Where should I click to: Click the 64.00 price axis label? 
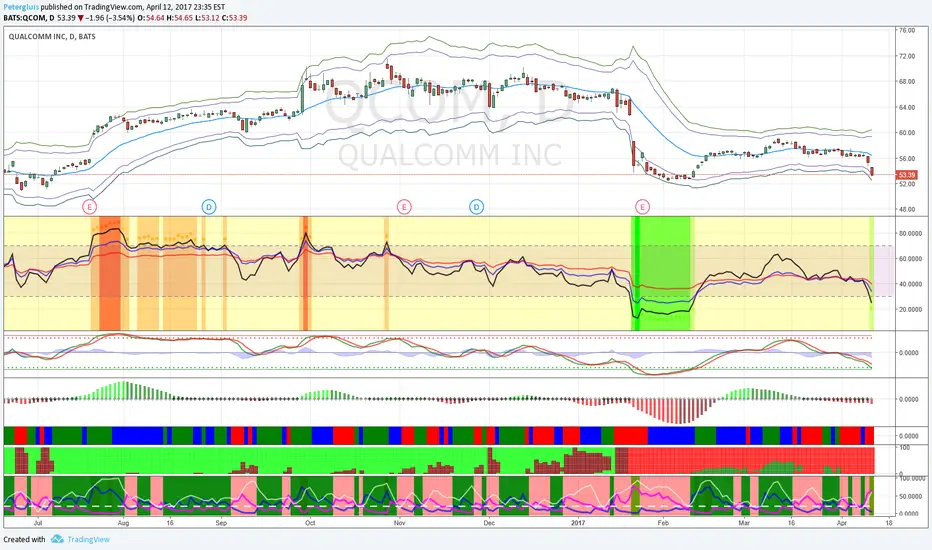click(907, 107)
